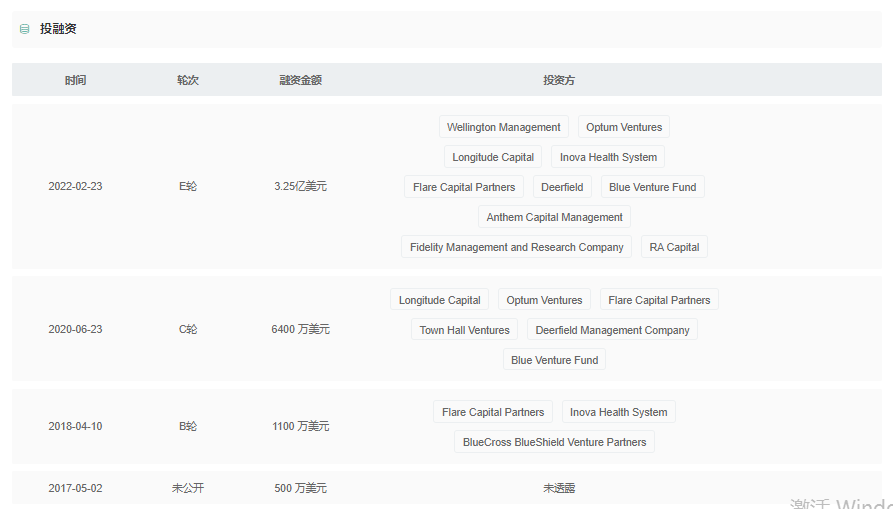893x509 pixels.
Task: Open Blue Venture Fund in C轮 row
Action: (x=554, y=360)
